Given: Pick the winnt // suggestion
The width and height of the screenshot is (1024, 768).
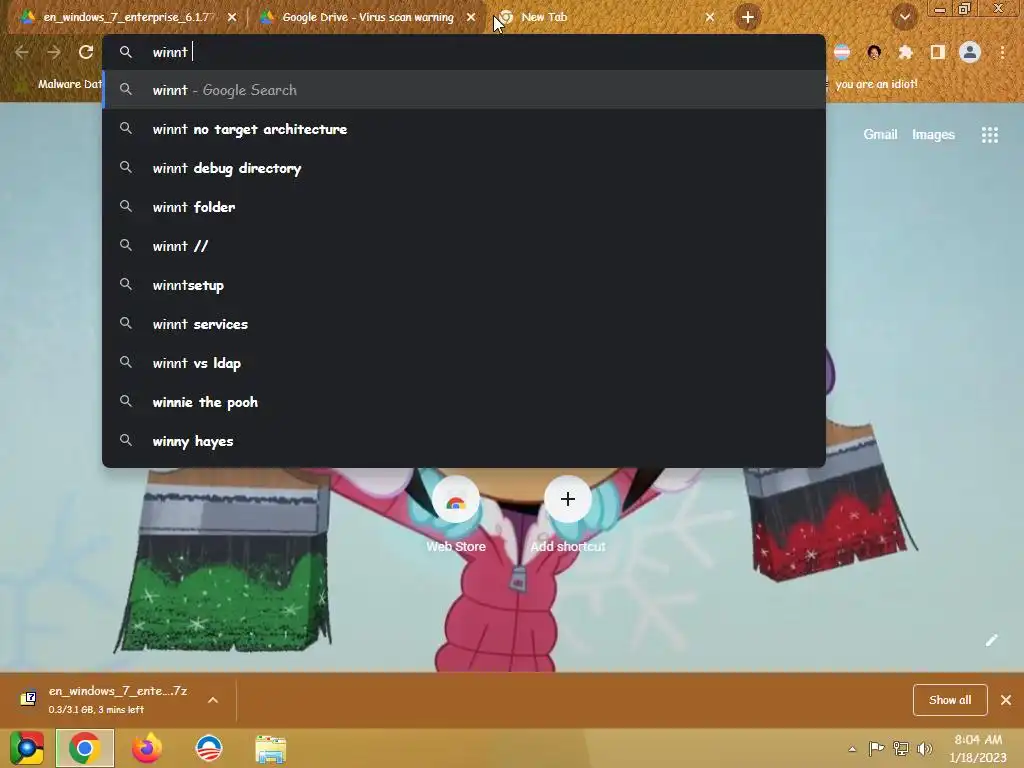Looking at the screenshot, I should [x=464, y=246].
